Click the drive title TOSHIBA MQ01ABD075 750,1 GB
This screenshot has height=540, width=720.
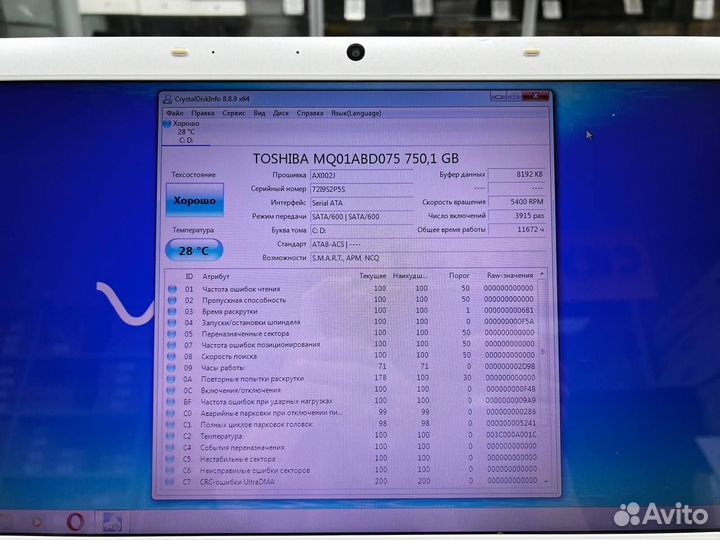355,159
